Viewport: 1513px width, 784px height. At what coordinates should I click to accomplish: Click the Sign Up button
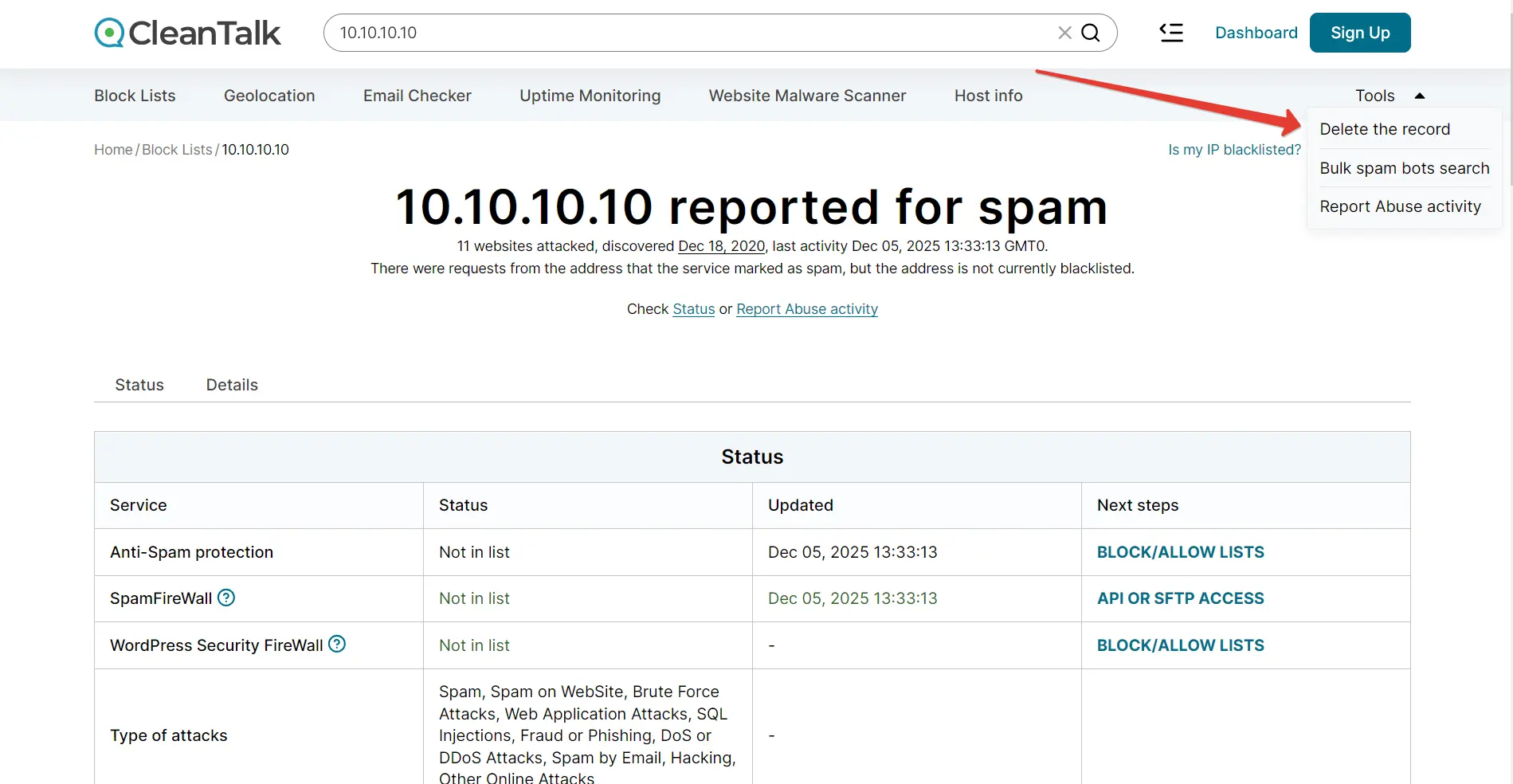1360,33
